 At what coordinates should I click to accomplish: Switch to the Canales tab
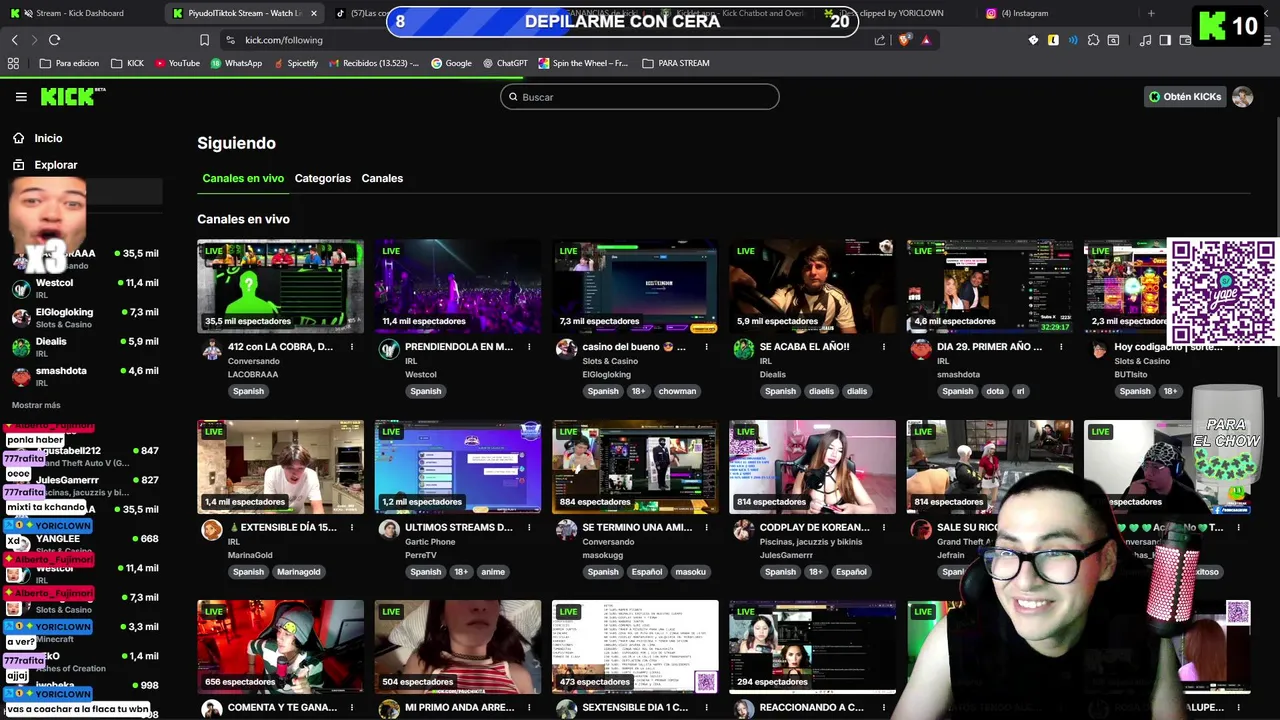[x=382, y=178]
